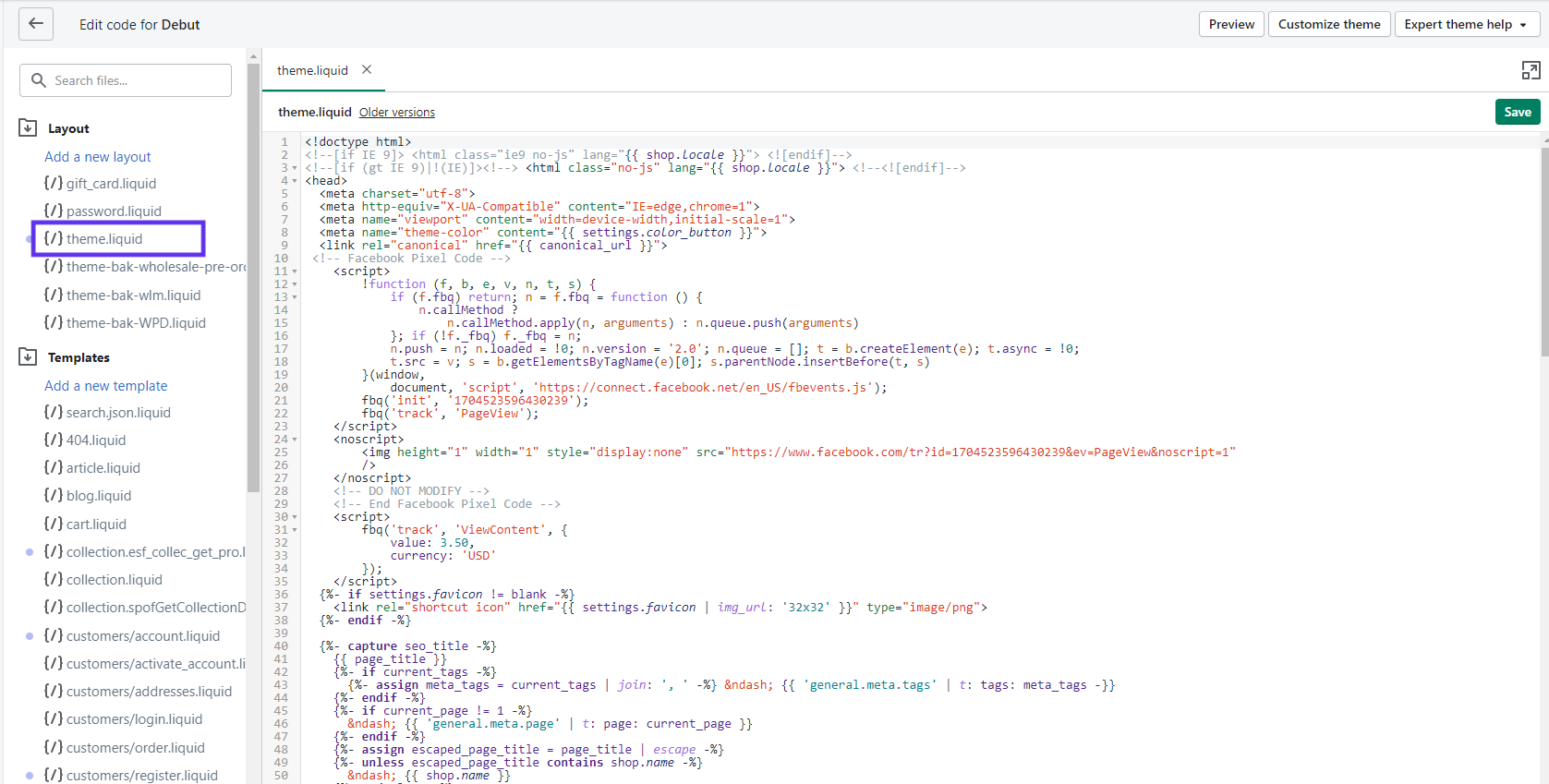Open search.json.liquid template
Image resolution: width=1549 pixels, height=784 pixels.
coord(107,413)
